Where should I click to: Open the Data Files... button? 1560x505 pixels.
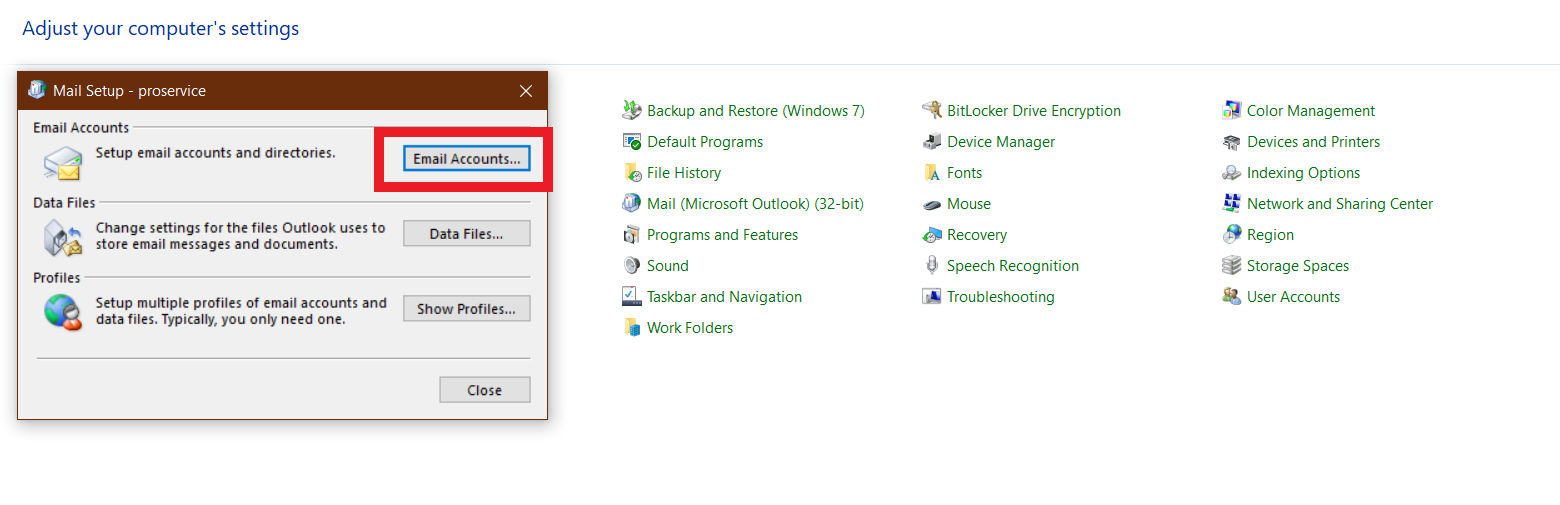coord(466,233)
